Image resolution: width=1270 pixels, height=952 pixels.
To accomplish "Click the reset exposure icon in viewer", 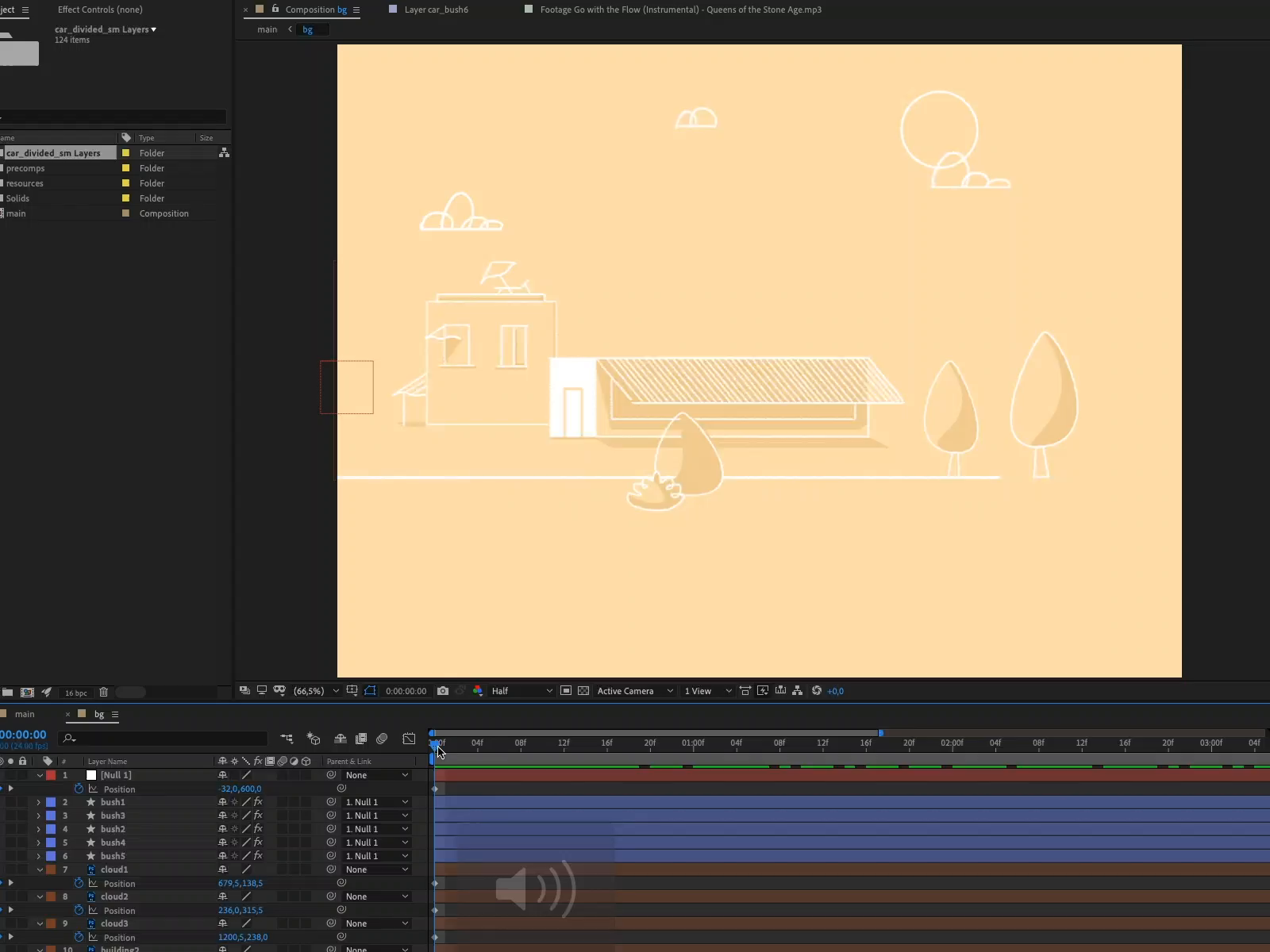I will tap(817, 691).
